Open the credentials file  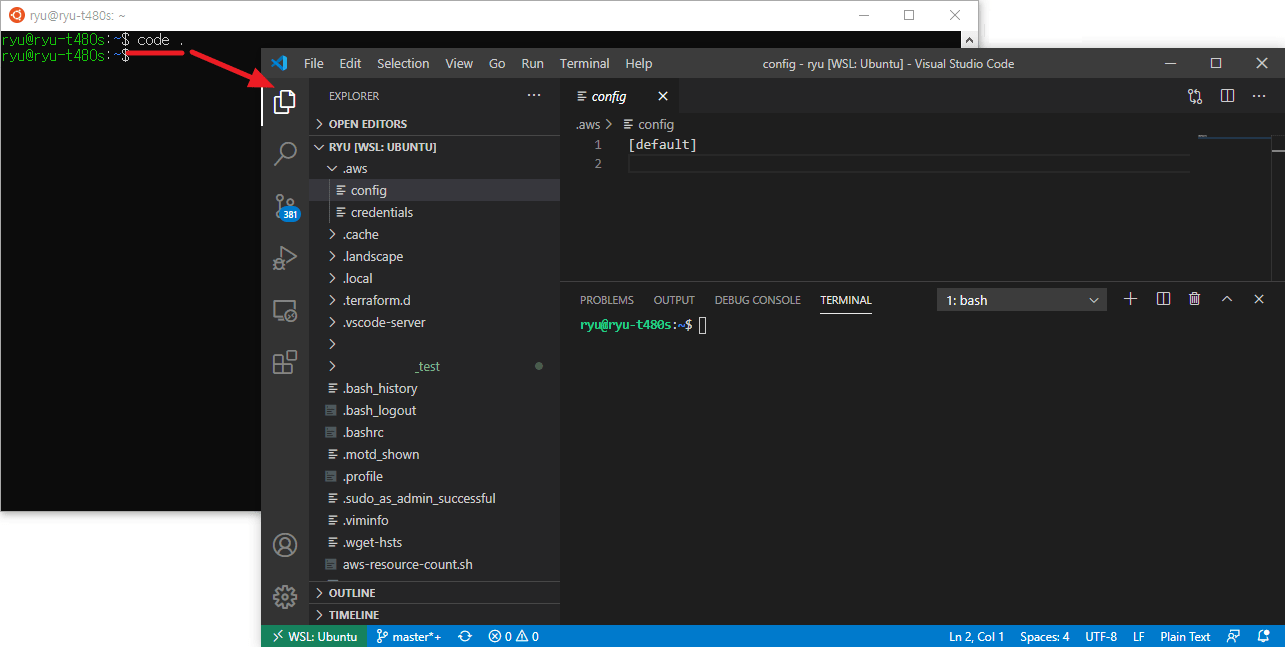coord(435,213)
